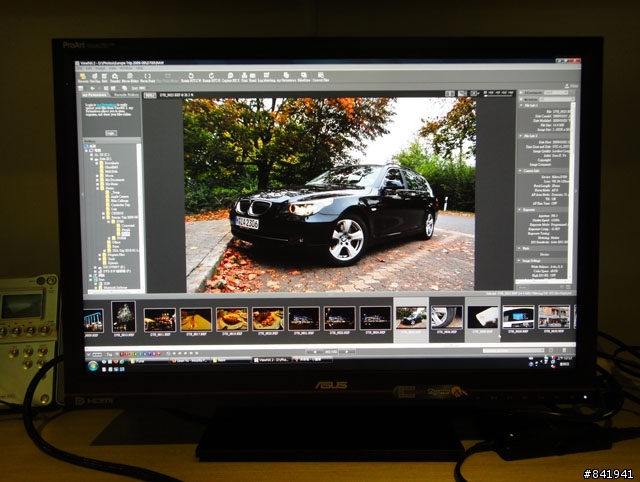Send image by E-mail from toolbar
Screen dimensions: 640x482
[253, 78]
